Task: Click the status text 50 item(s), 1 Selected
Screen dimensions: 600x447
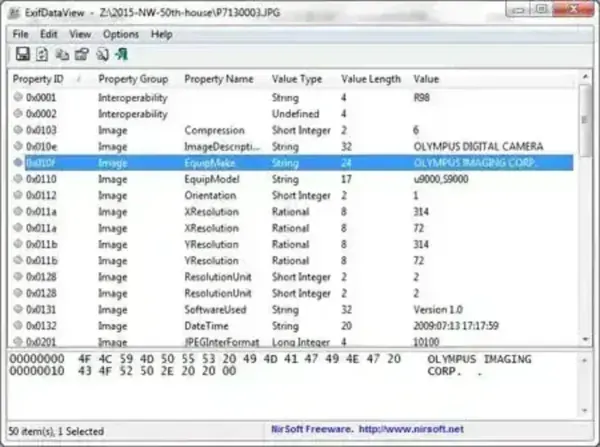Action: (56, 431)
